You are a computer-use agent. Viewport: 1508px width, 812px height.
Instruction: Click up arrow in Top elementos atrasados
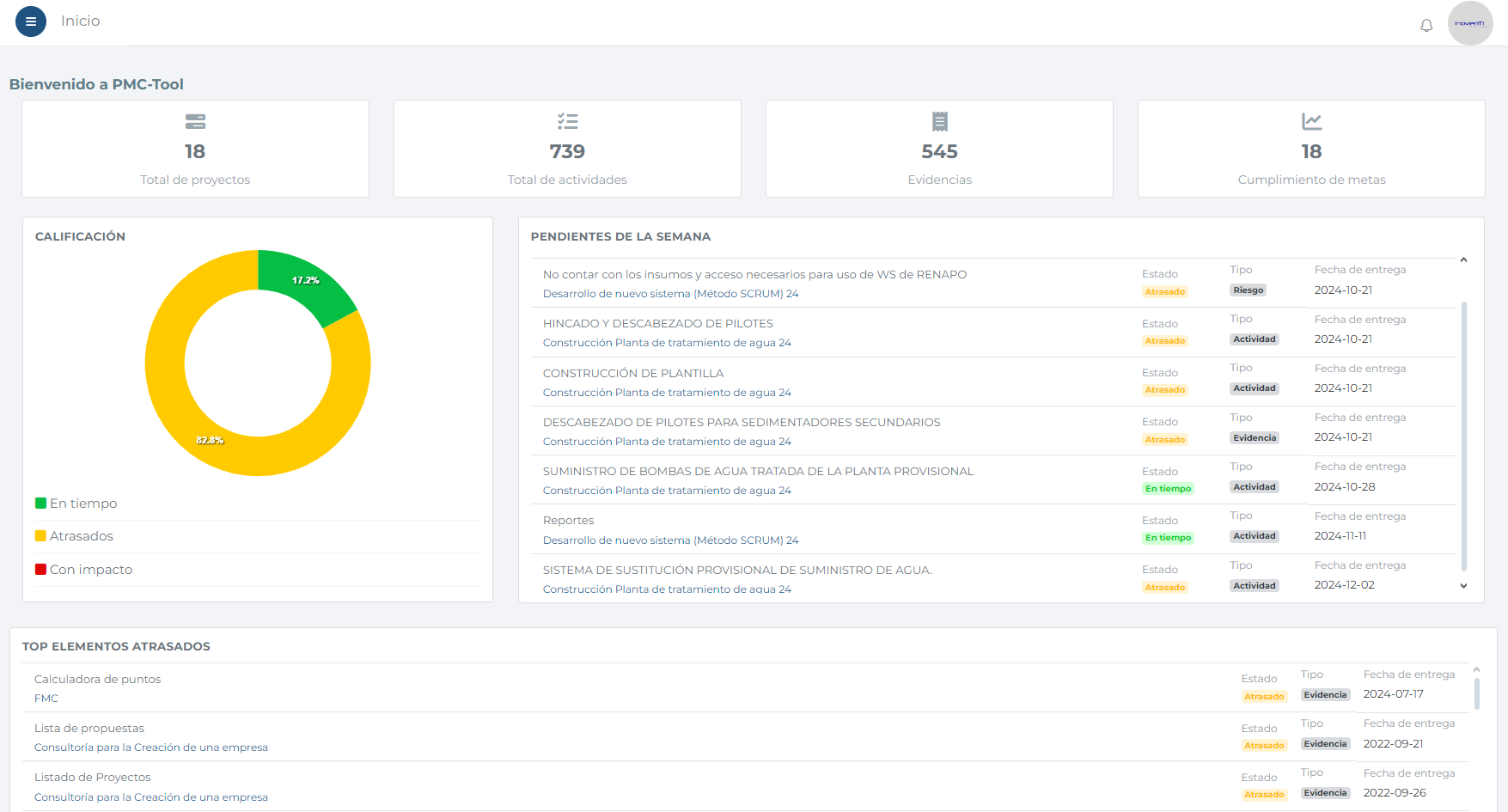pos(1476,669)
